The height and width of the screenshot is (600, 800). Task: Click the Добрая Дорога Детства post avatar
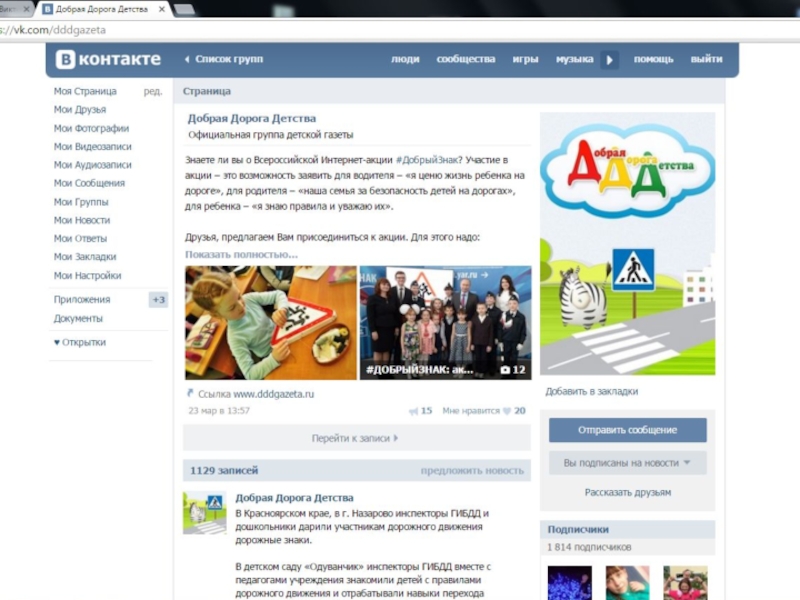tap(204, 512)
